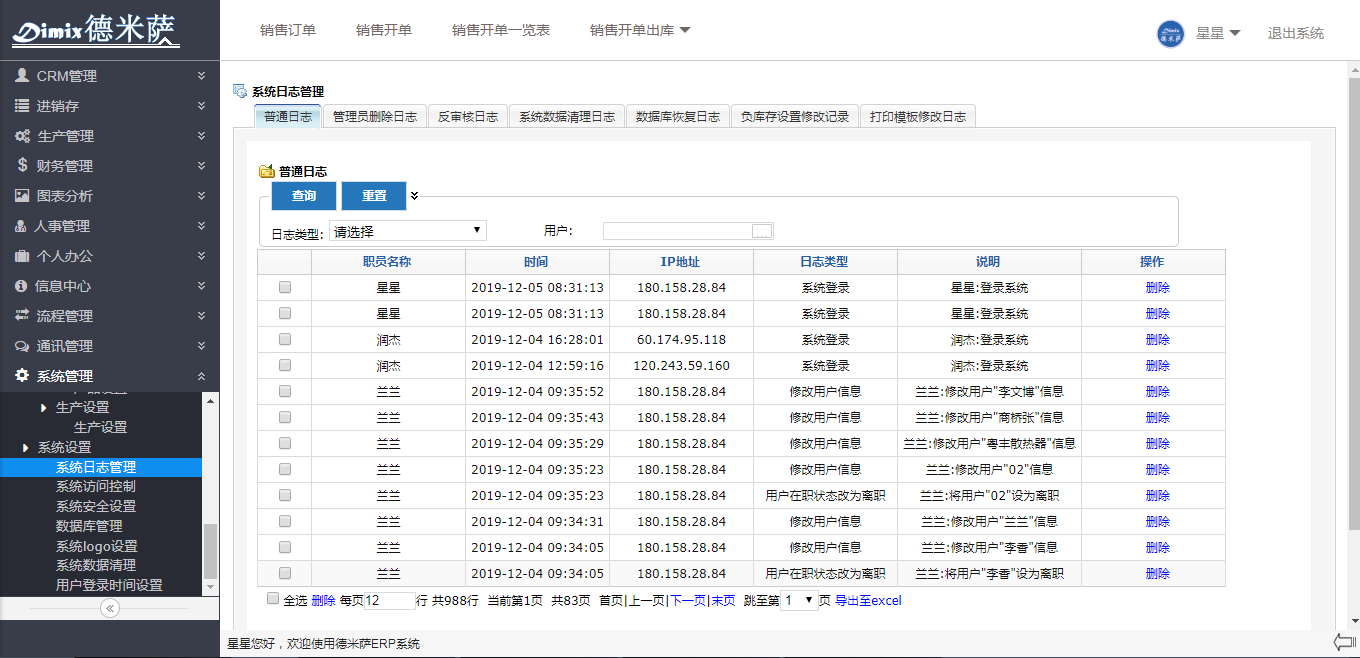The image size is (1360, 658).
Task: Open the 数据库恢复日志 tab
Action: [x=678, y=117]
